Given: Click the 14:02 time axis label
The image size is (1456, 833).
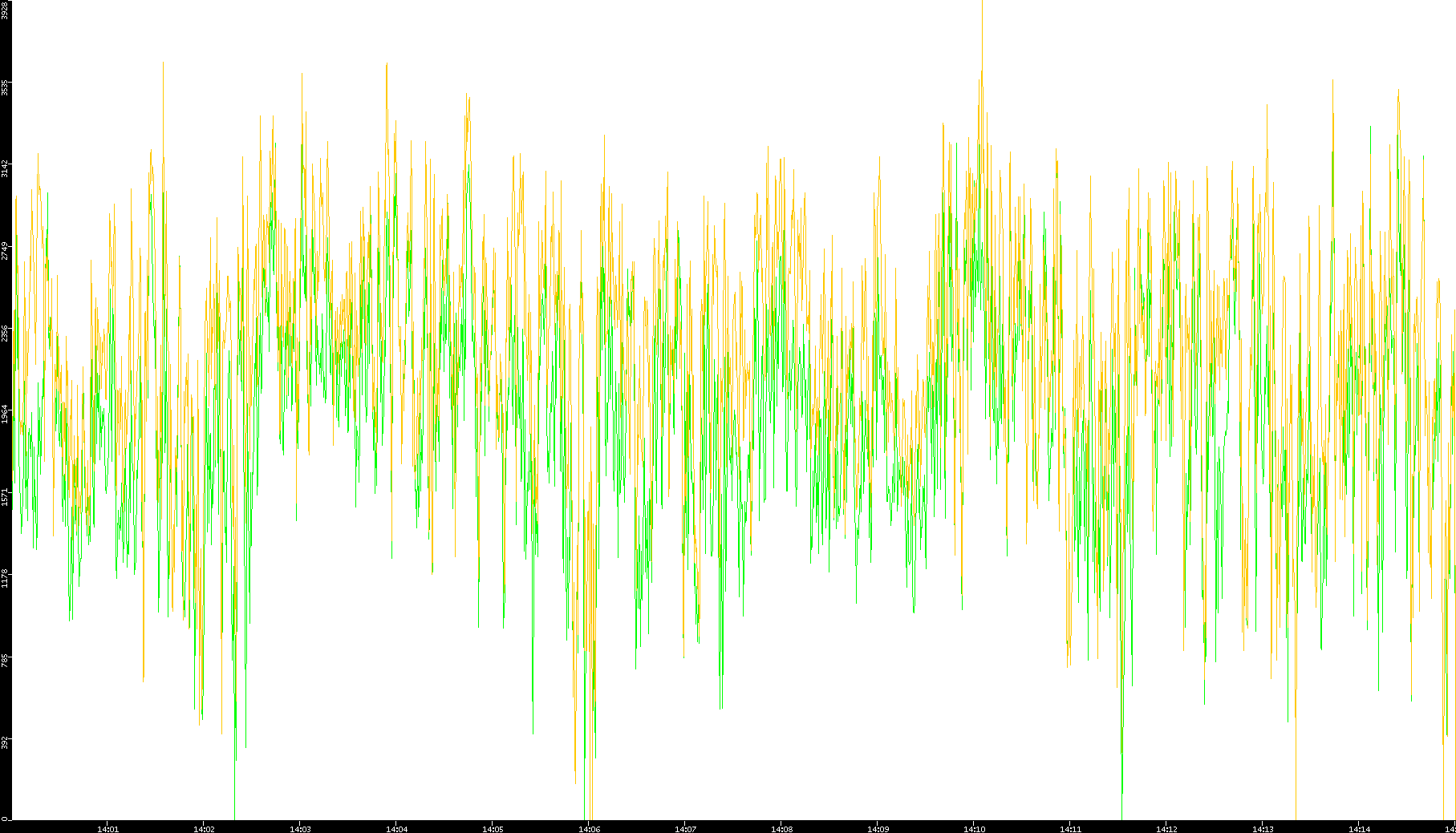Looking at the screenshot, I should pos(204,829).
